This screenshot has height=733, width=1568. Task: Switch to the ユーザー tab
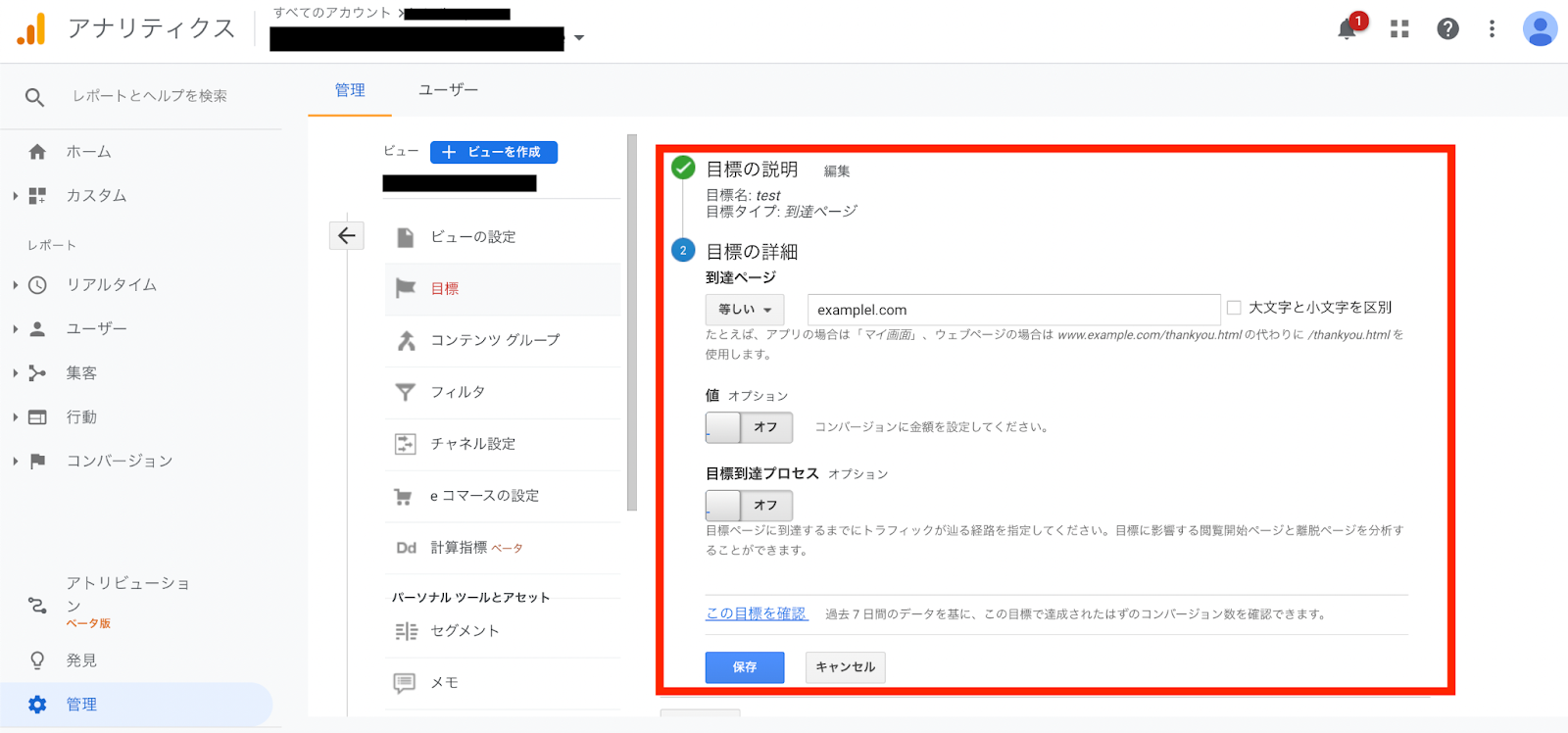tap(449, 90)
